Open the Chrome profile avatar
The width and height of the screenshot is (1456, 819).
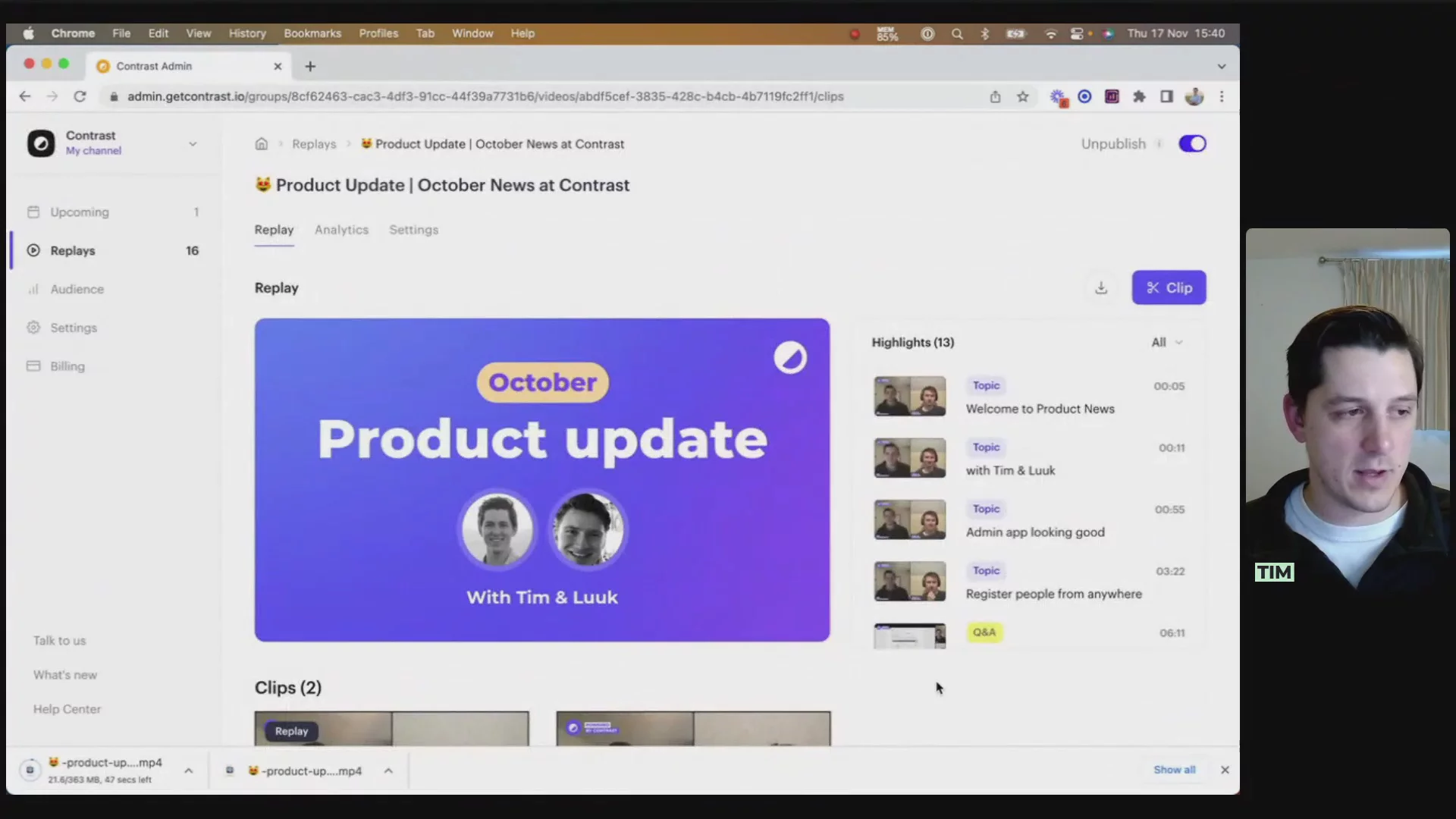[x=1194, y=96]
